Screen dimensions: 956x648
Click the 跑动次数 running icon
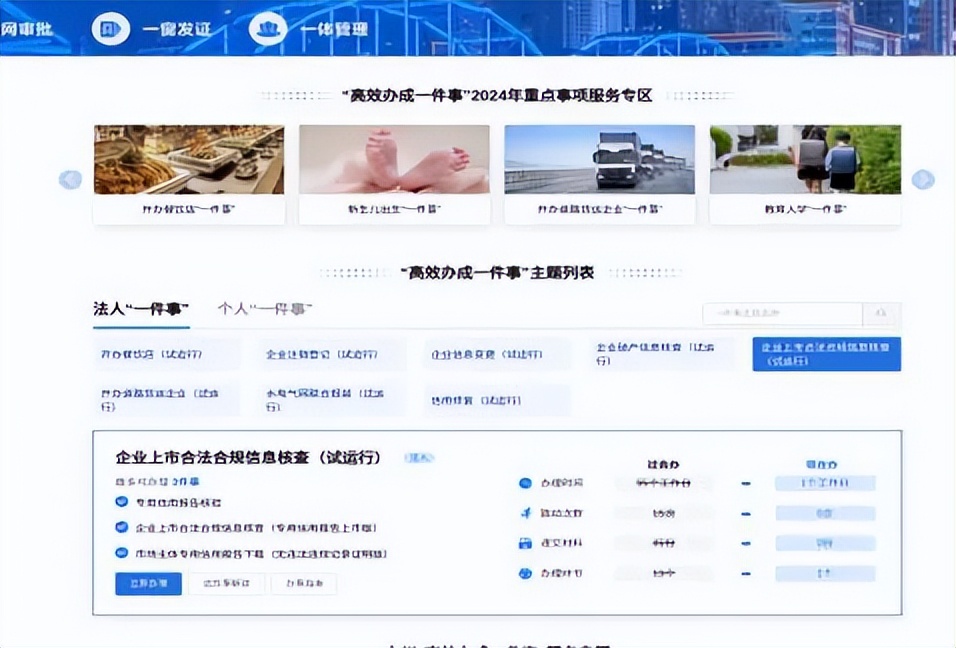tap(525, 513)
